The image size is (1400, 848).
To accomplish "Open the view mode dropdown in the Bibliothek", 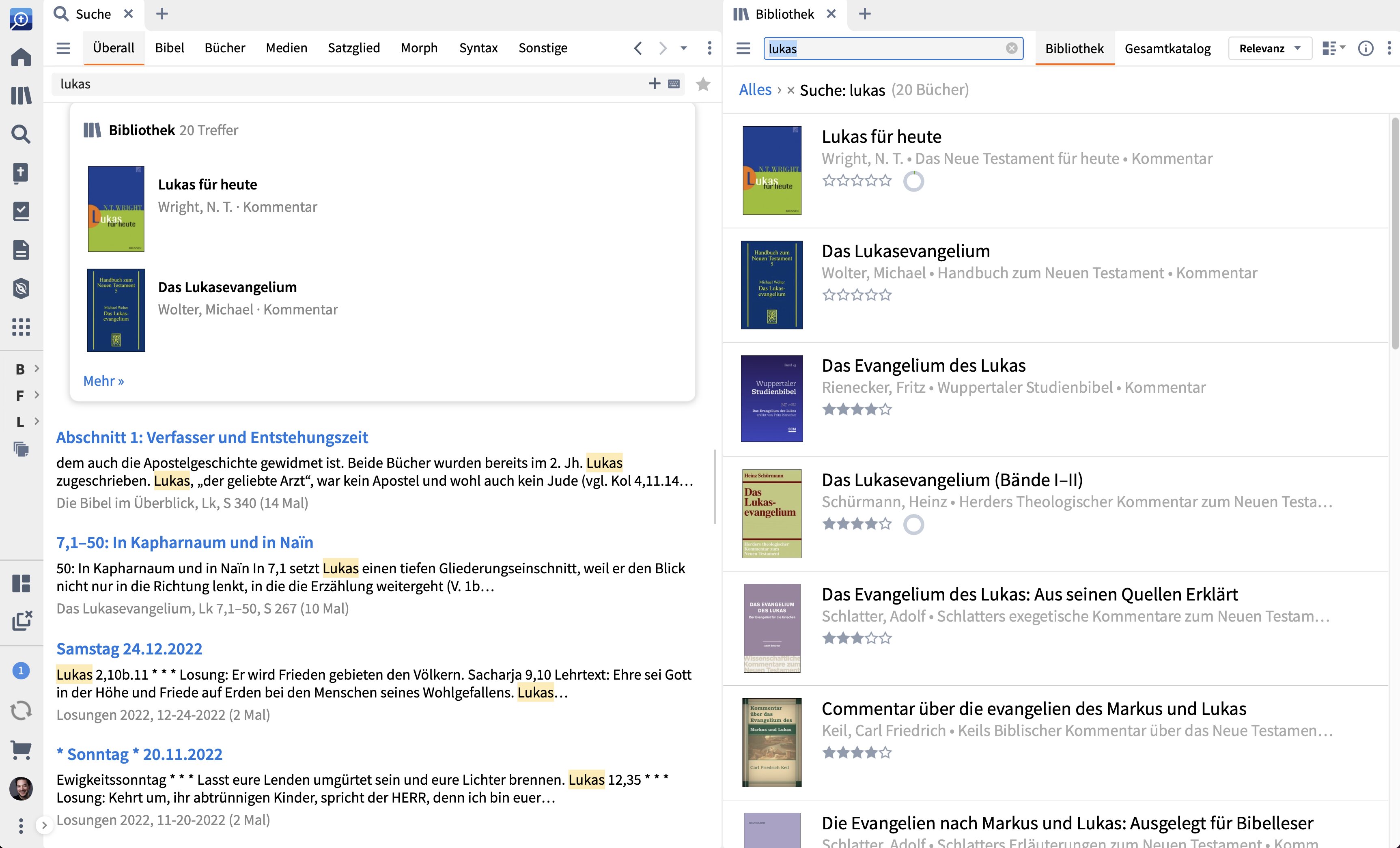I will pyautogui.click(x=1333, y=48).
